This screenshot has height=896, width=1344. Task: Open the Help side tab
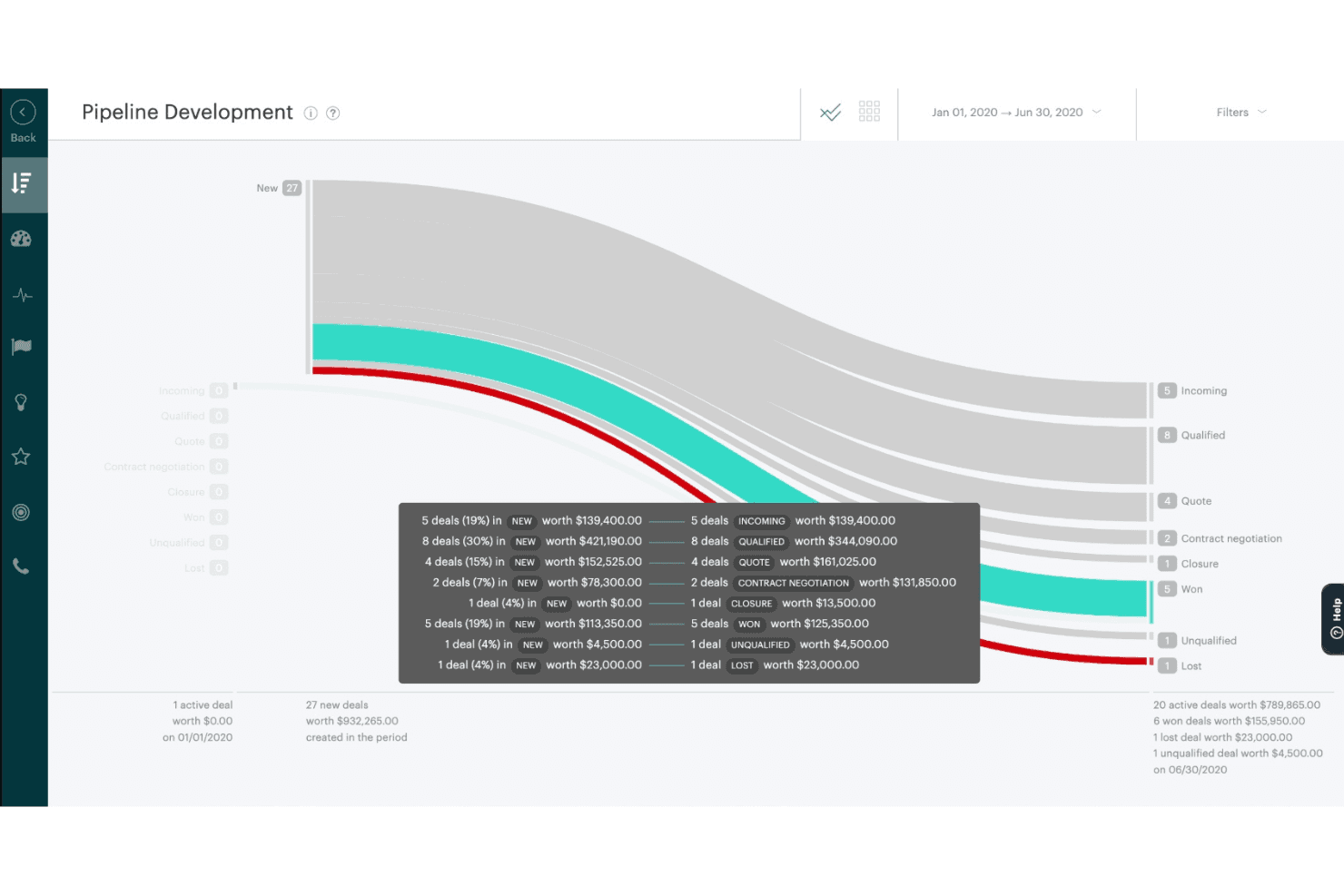[1333, 619]
